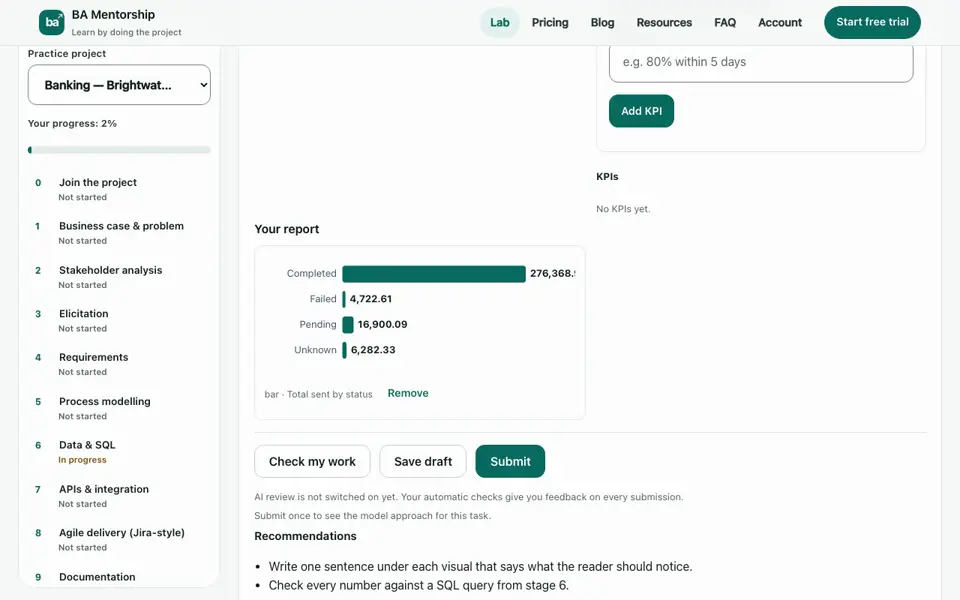
Task: Focus the KPI target input field
Action: coord(761,62)
